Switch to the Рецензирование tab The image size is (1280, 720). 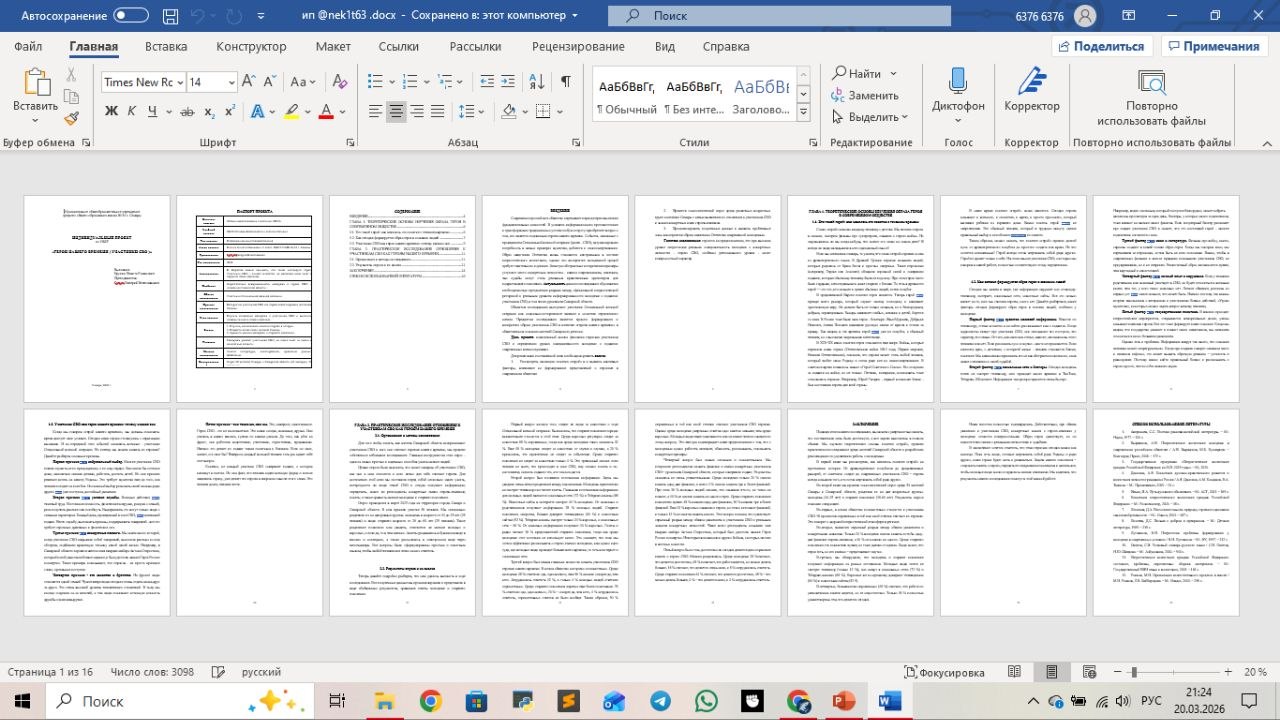(578, 47)
